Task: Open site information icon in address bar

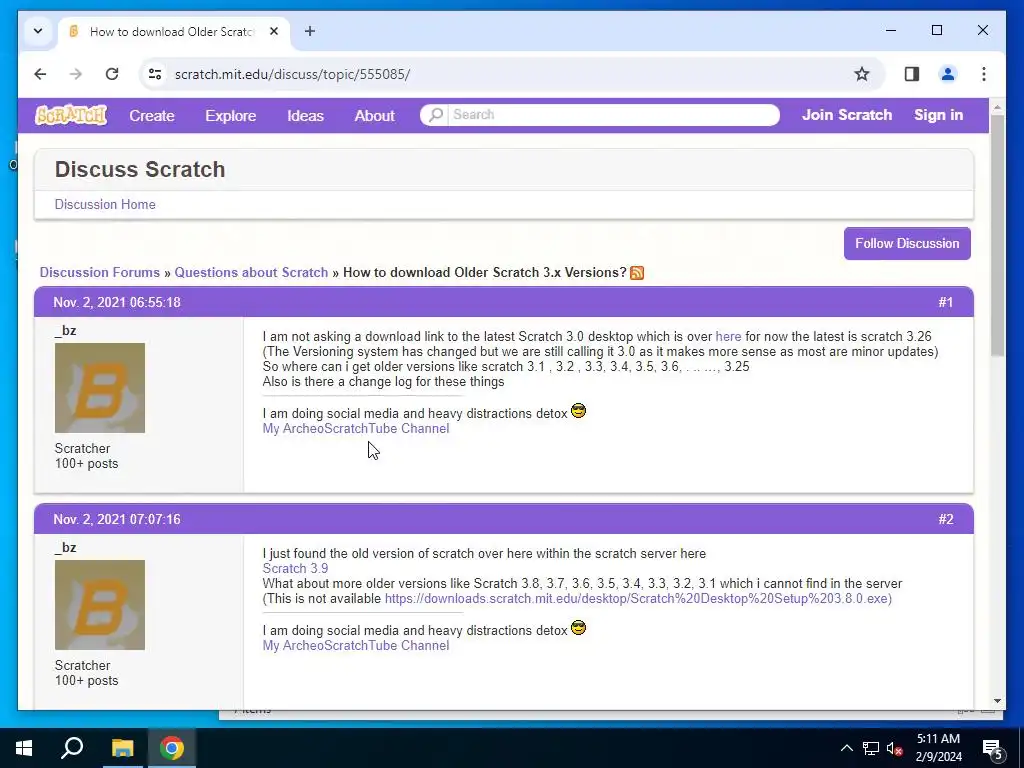Action: click(x=155, y=74)
